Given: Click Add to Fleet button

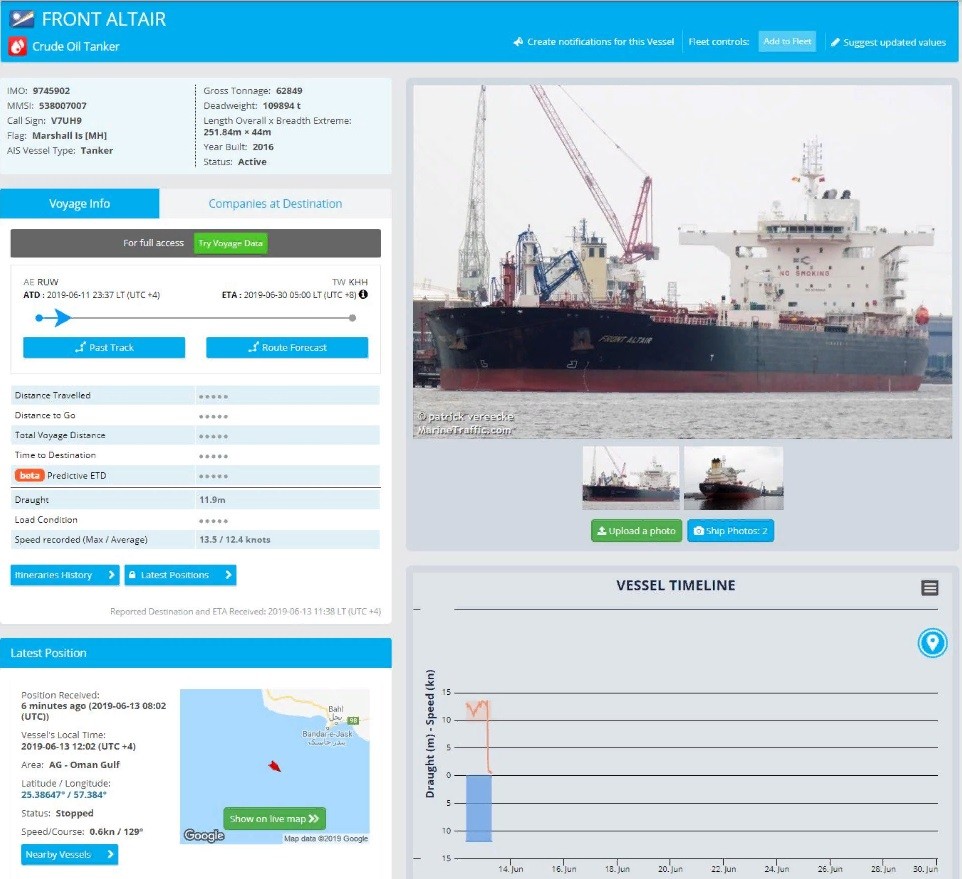Looking at the screenshot, I should pyautogui.click(x=787, y=42).
